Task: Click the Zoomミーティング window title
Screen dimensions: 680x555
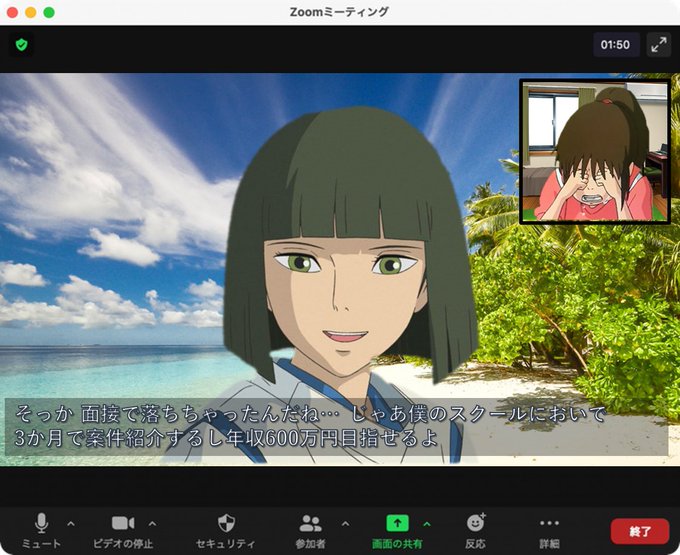Action: coord(339,12)
